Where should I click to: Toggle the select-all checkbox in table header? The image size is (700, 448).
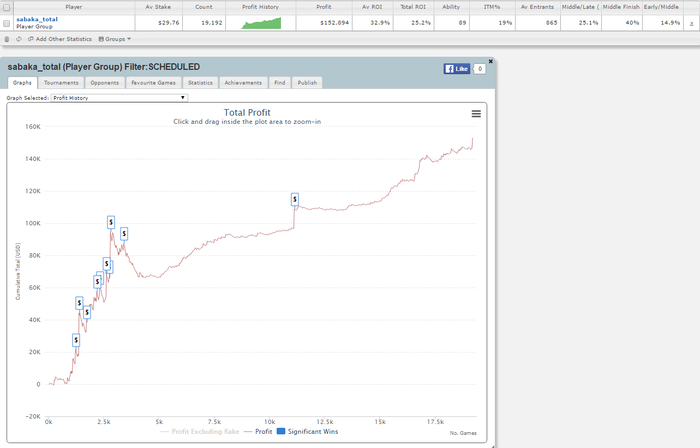(x=7, y=7)
